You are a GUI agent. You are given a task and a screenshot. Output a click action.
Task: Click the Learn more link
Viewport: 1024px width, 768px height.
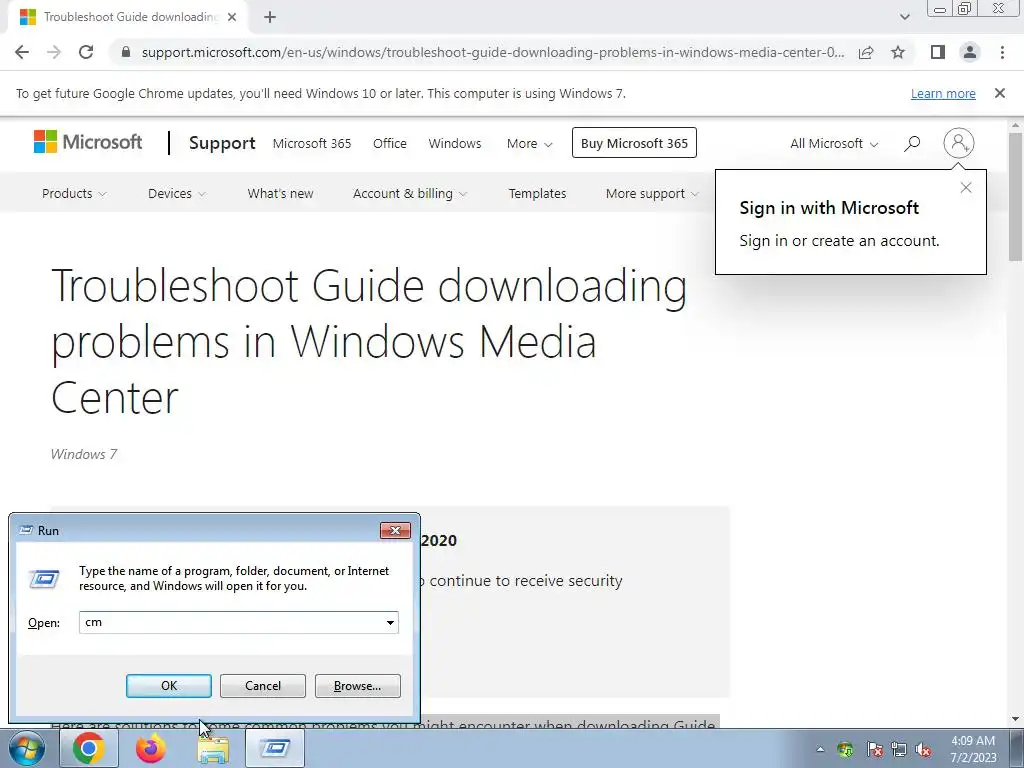[943, 93]
